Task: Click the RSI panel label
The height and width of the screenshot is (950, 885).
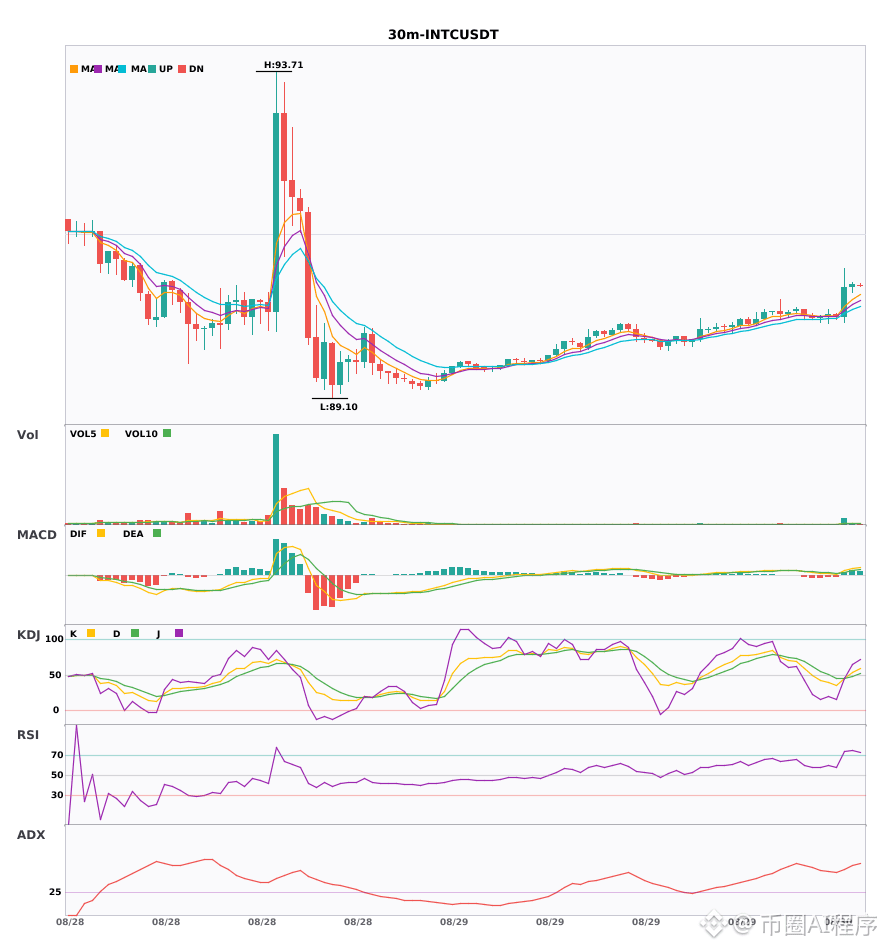Action: pyautogui.click(x=28, y=735)
